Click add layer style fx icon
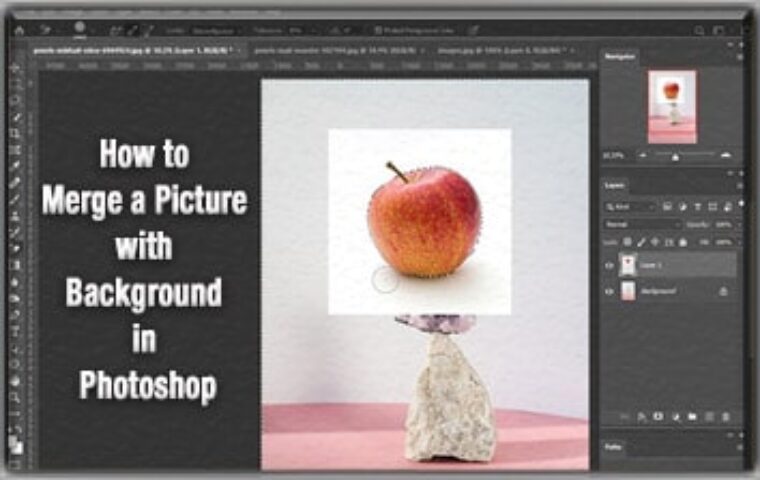 coord(642,416)
